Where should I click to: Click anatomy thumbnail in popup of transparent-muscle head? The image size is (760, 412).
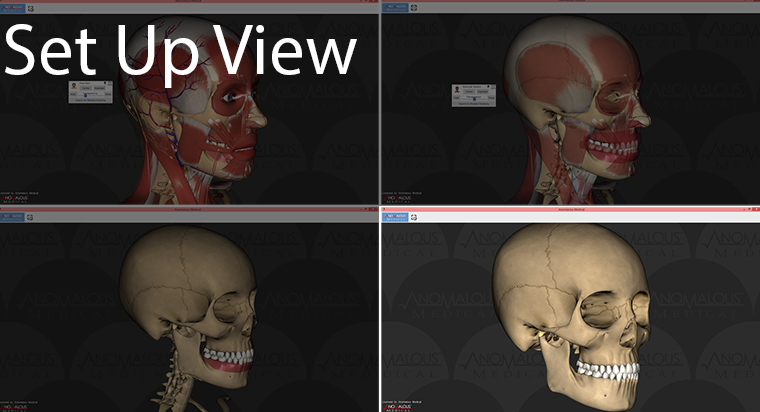tap(458, 88)
